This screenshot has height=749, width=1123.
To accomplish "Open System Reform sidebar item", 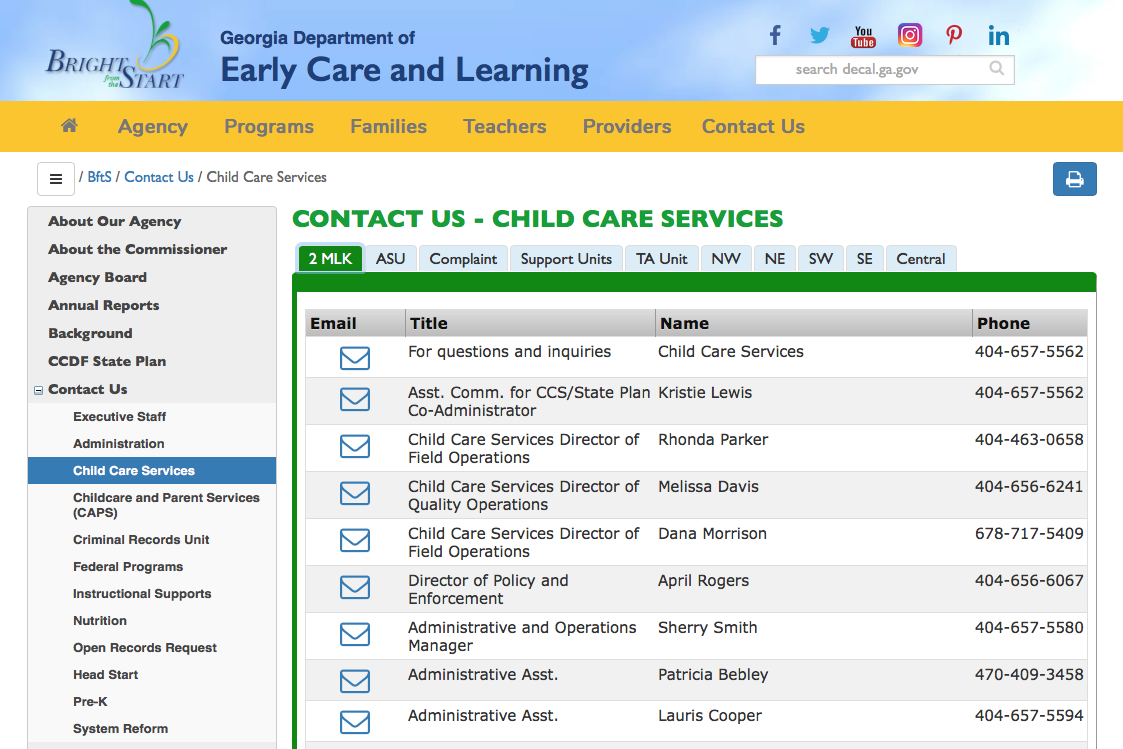I will point(120,728).
